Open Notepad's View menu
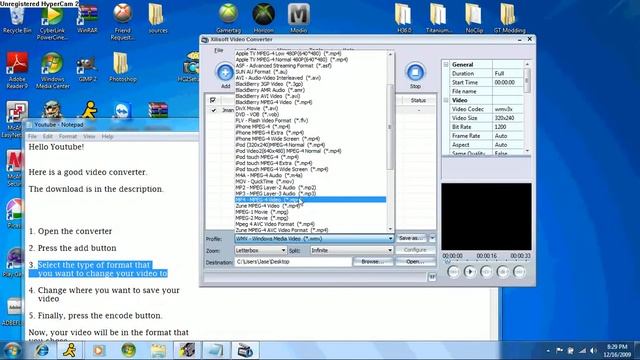 (x=89, y=136)
